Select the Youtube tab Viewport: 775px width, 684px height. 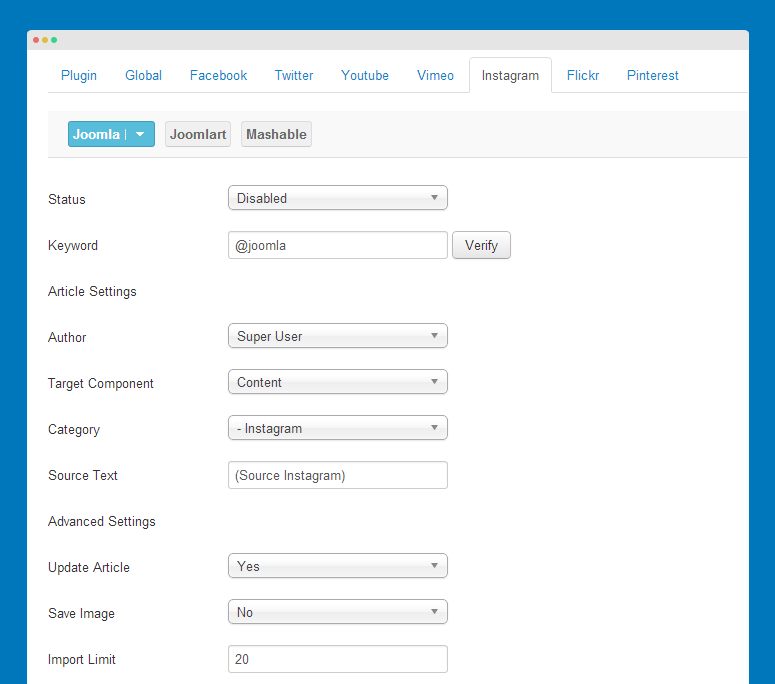point(365,75)
